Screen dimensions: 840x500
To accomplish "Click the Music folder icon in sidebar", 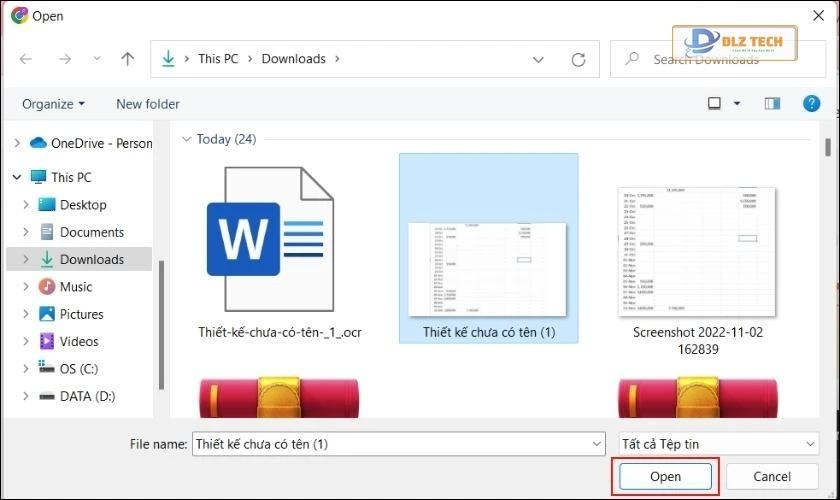I will point(47,287).
